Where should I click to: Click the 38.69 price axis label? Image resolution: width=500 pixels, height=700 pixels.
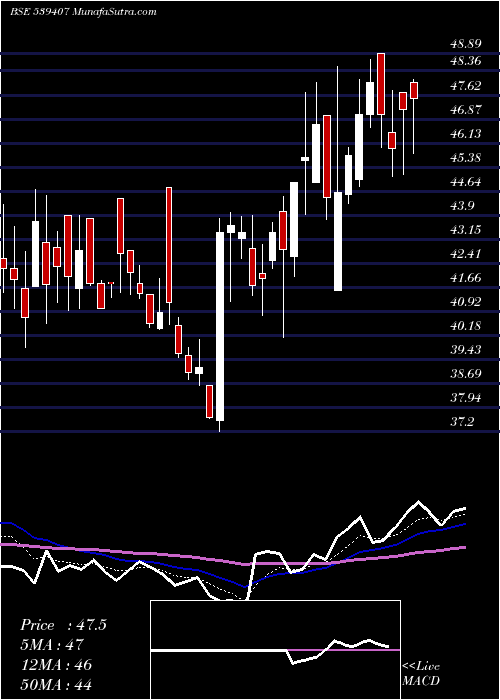coord(466,374)
